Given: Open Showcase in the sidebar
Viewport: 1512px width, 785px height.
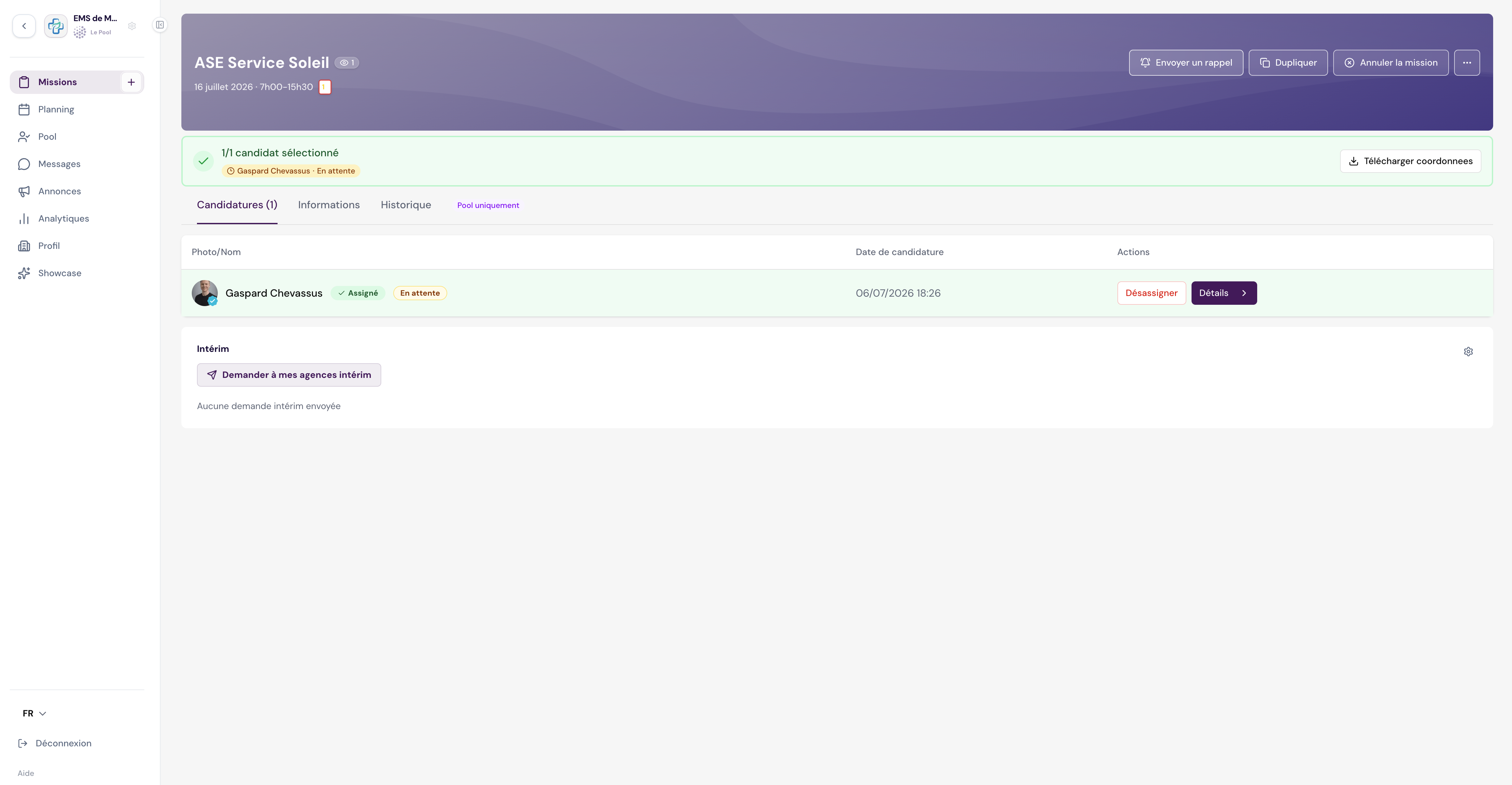Looking at the screenshot, I should pyautogui.click(x=77, y=273).
